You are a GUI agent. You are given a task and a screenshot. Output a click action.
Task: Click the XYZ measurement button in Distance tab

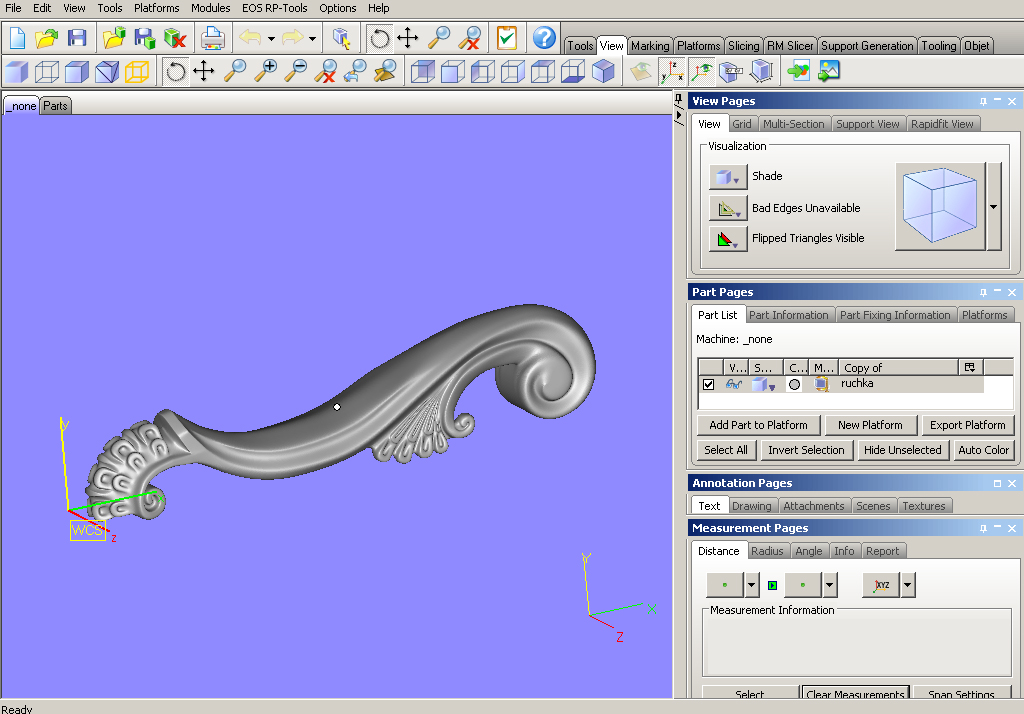[882, 585]
